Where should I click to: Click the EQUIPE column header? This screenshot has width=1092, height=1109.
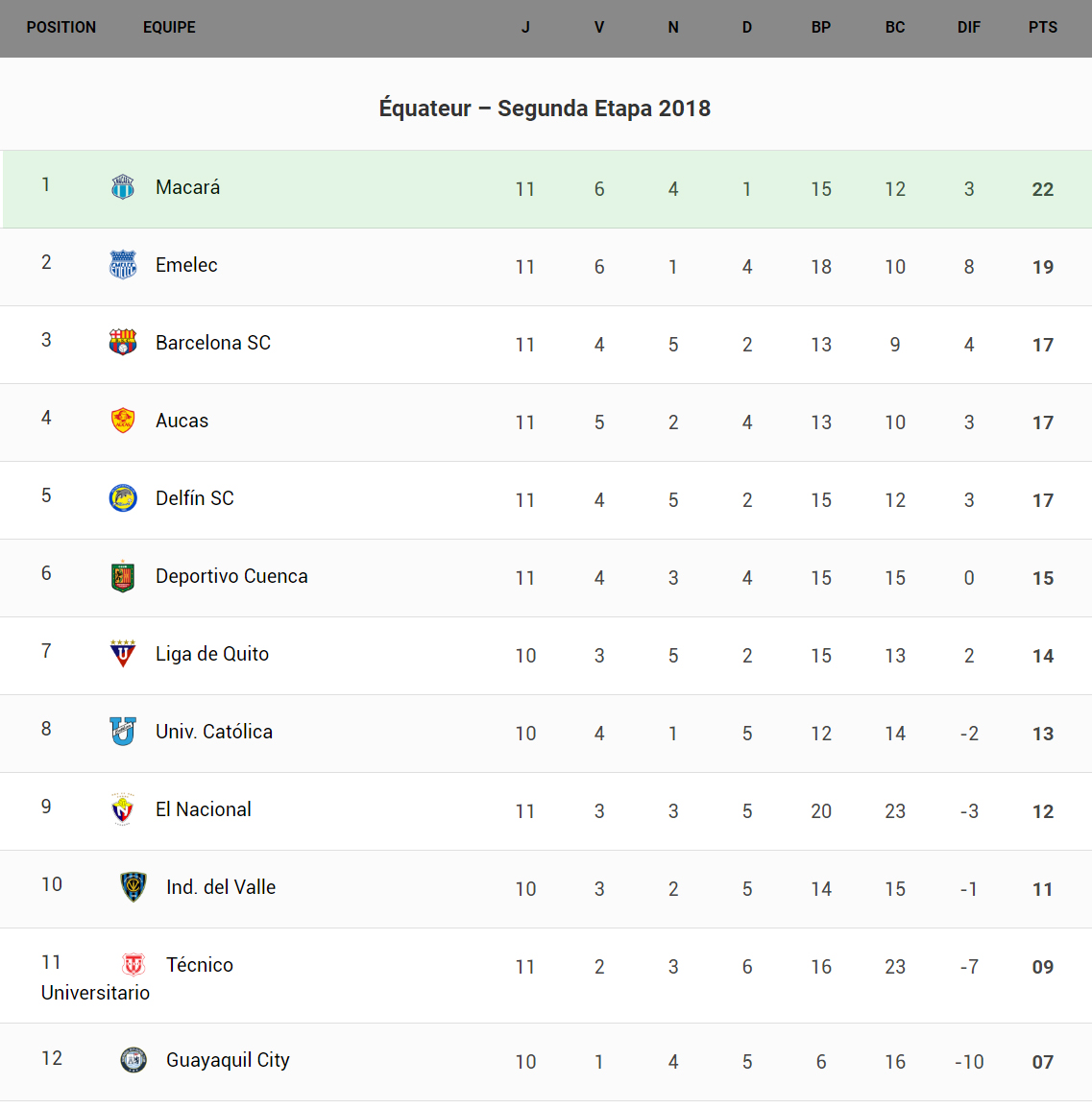pyautogui.click(x=169, y=28)
